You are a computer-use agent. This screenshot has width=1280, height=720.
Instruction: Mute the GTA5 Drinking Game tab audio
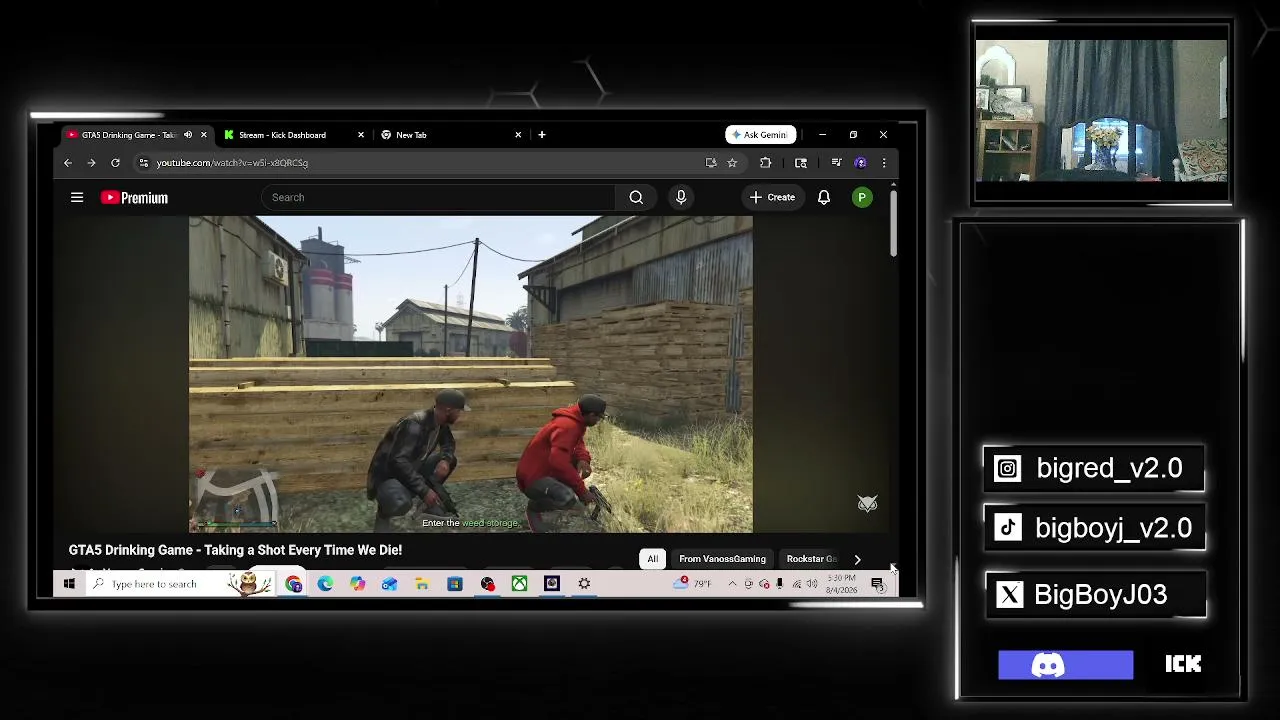pos(187,135)
